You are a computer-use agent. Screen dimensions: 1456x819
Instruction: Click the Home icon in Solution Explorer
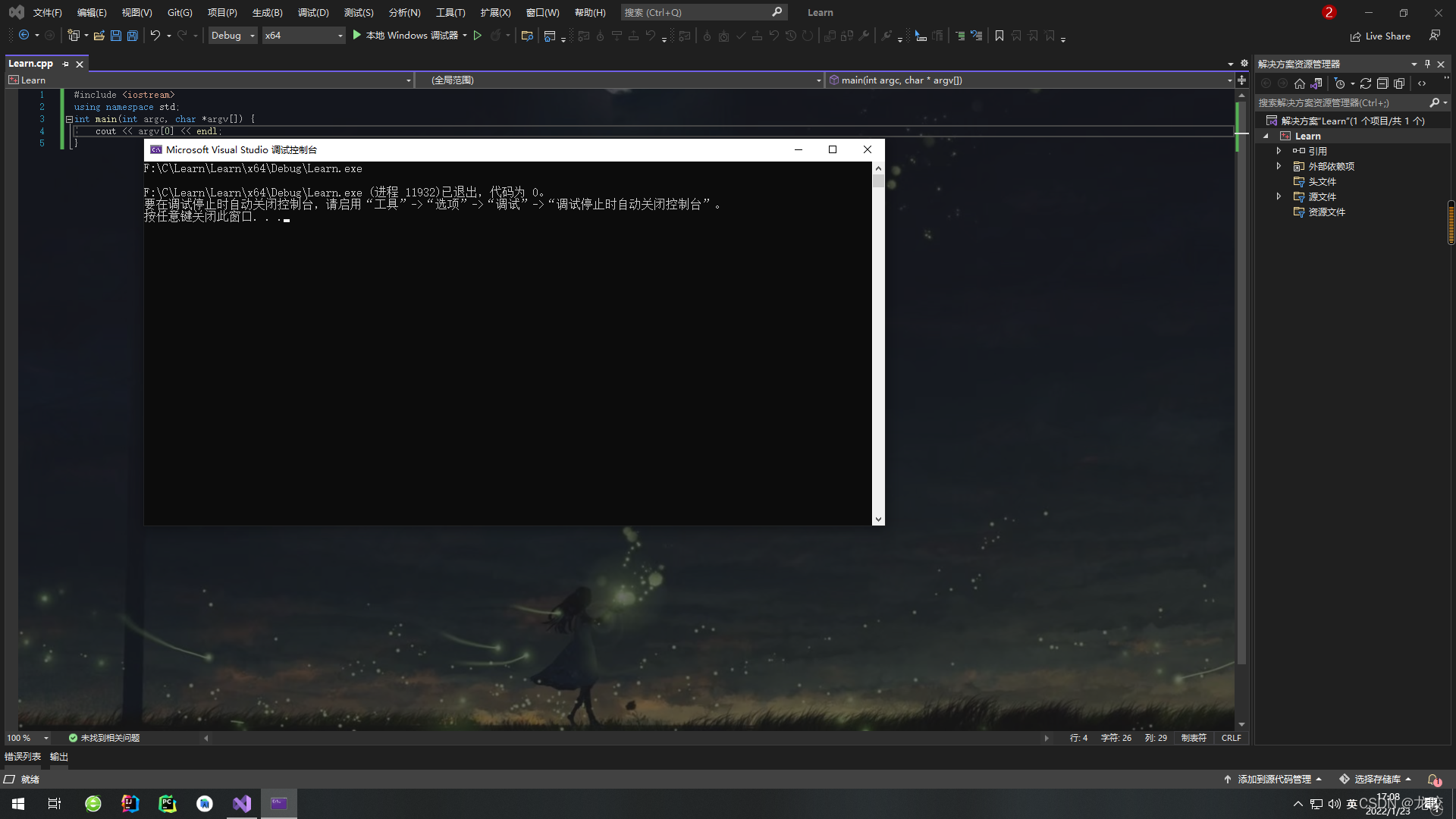[1300, 83]
